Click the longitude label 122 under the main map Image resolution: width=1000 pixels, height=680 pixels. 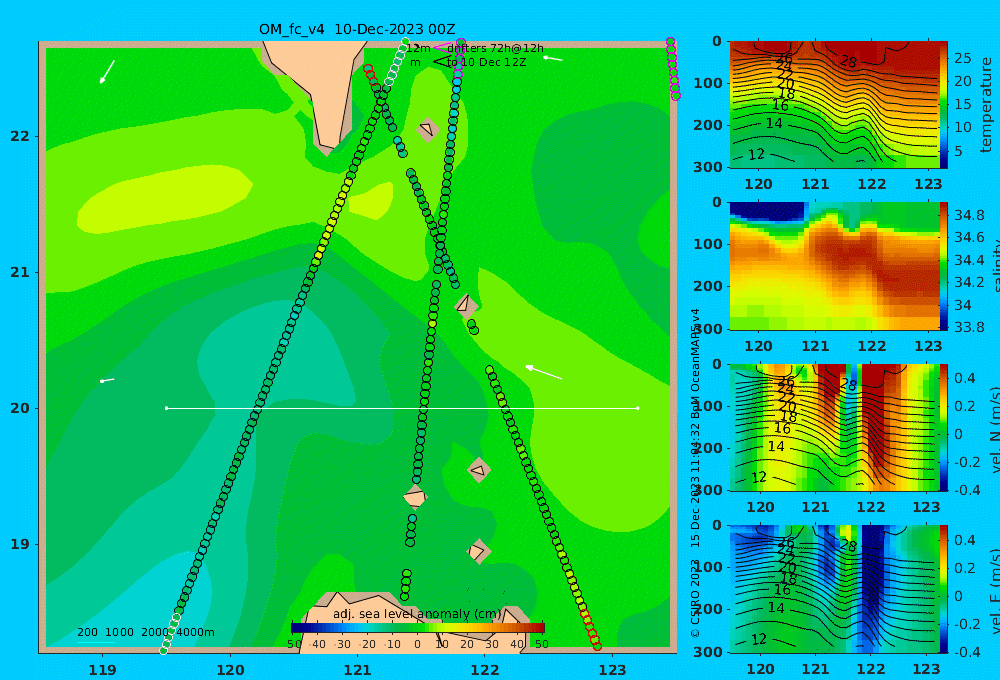click(485, 670)
